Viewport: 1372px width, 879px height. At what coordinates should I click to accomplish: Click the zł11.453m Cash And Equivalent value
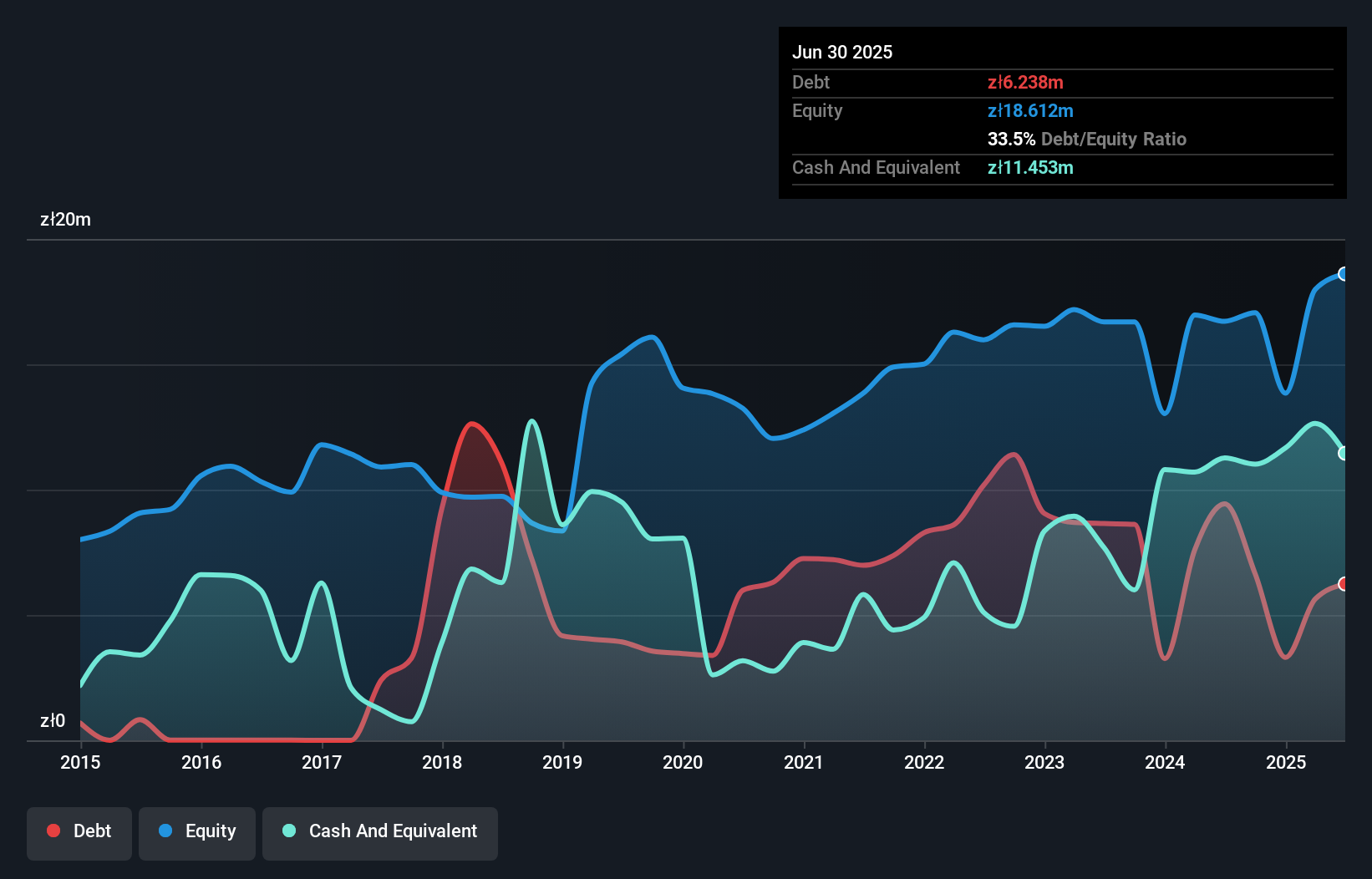pos(1031,168)
